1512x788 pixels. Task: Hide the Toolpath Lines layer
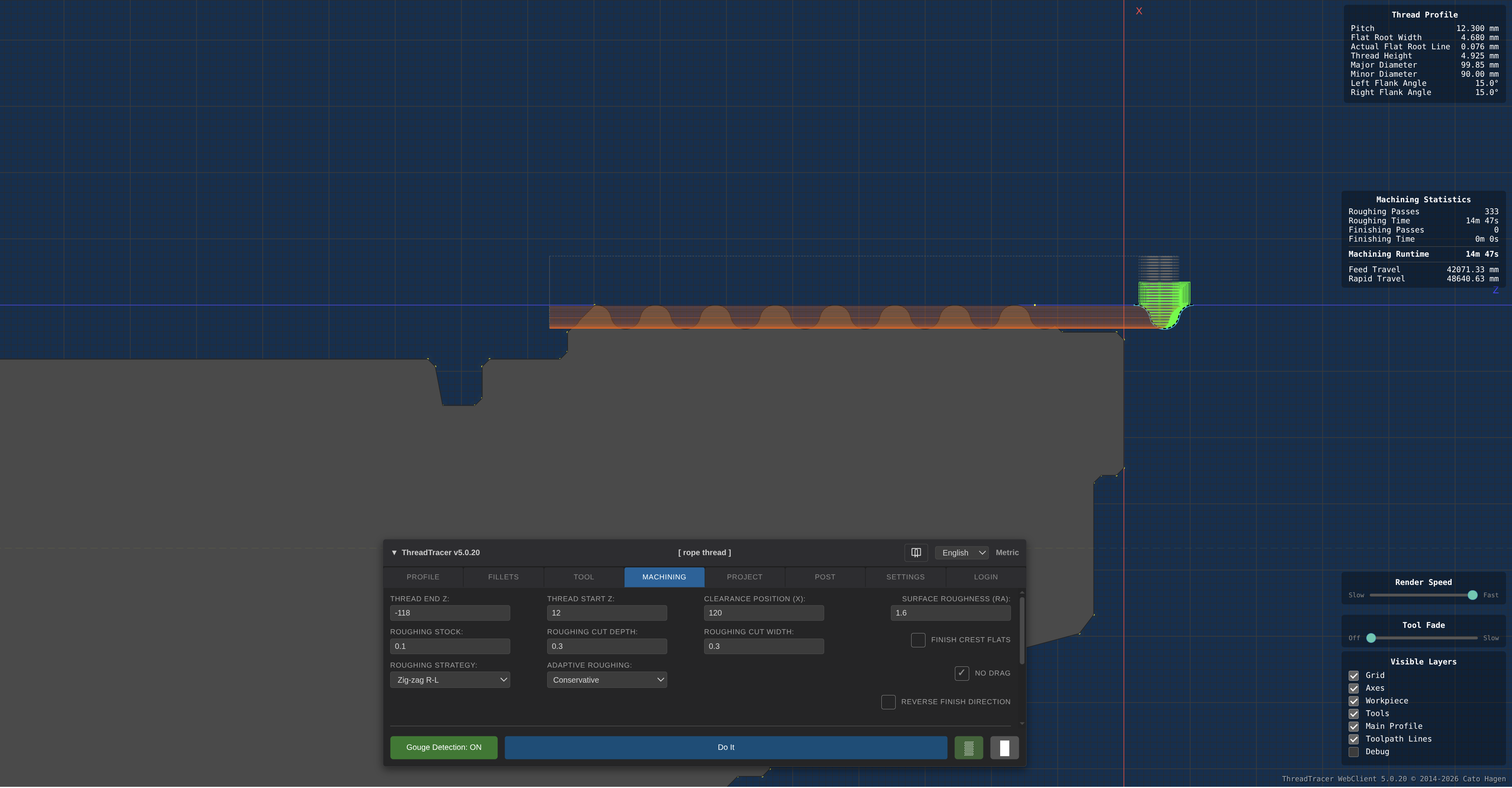click(x=1353, y=739)
